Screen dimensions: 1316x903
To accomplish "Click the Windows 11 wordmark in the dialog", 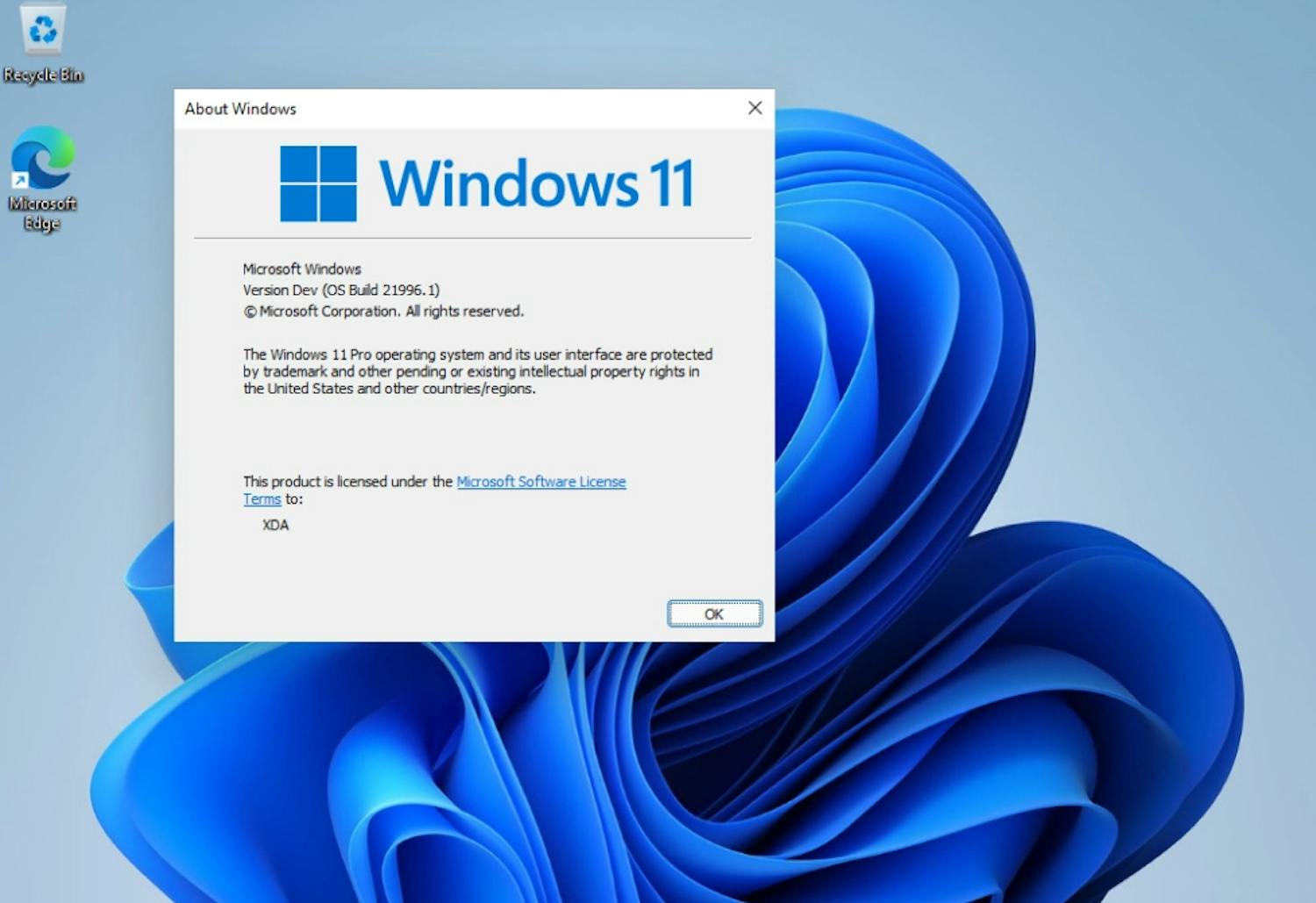I will pos(537,182).
